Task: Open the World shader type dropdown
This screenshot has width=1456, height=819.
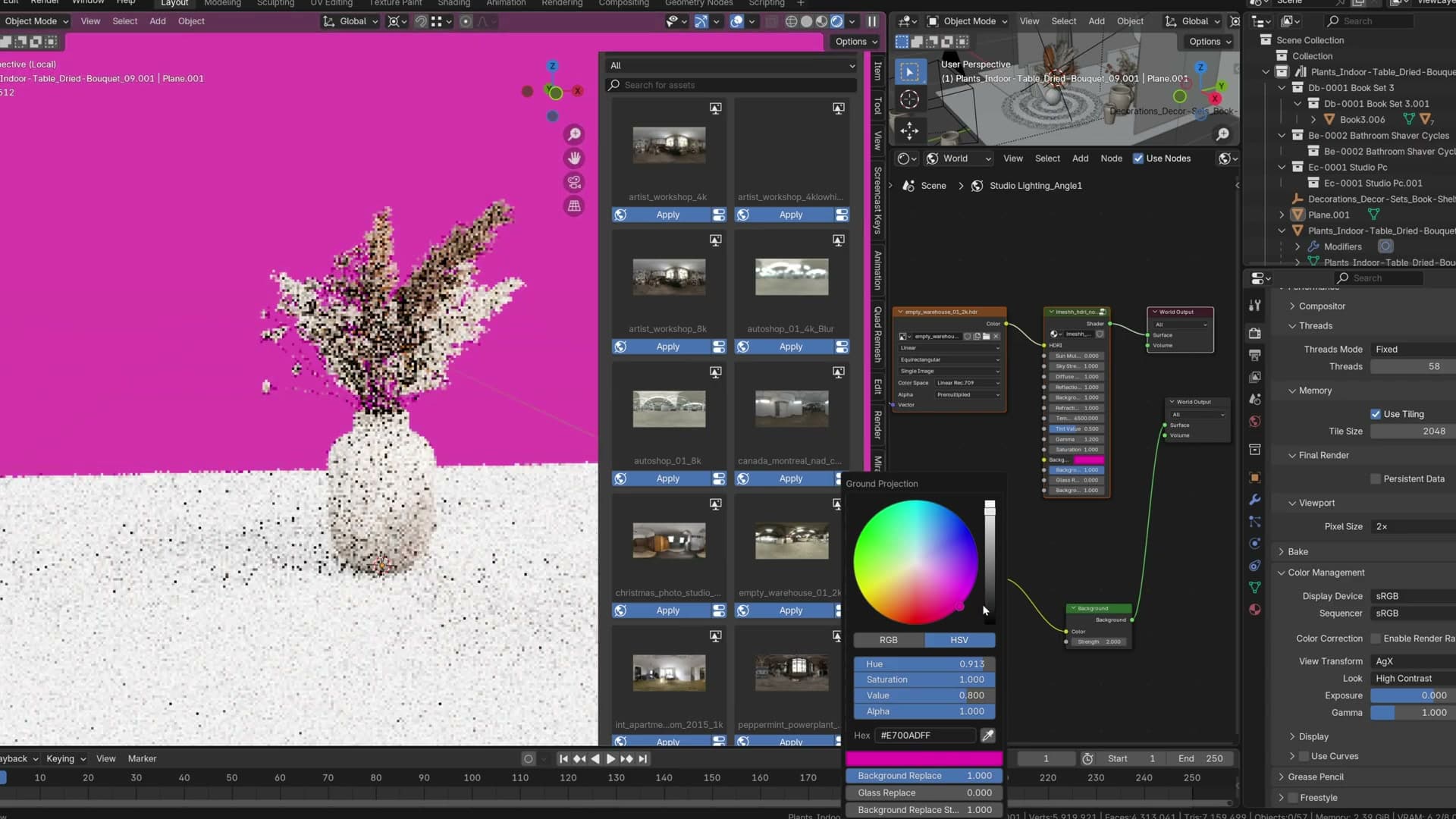Action: [958, 158]
